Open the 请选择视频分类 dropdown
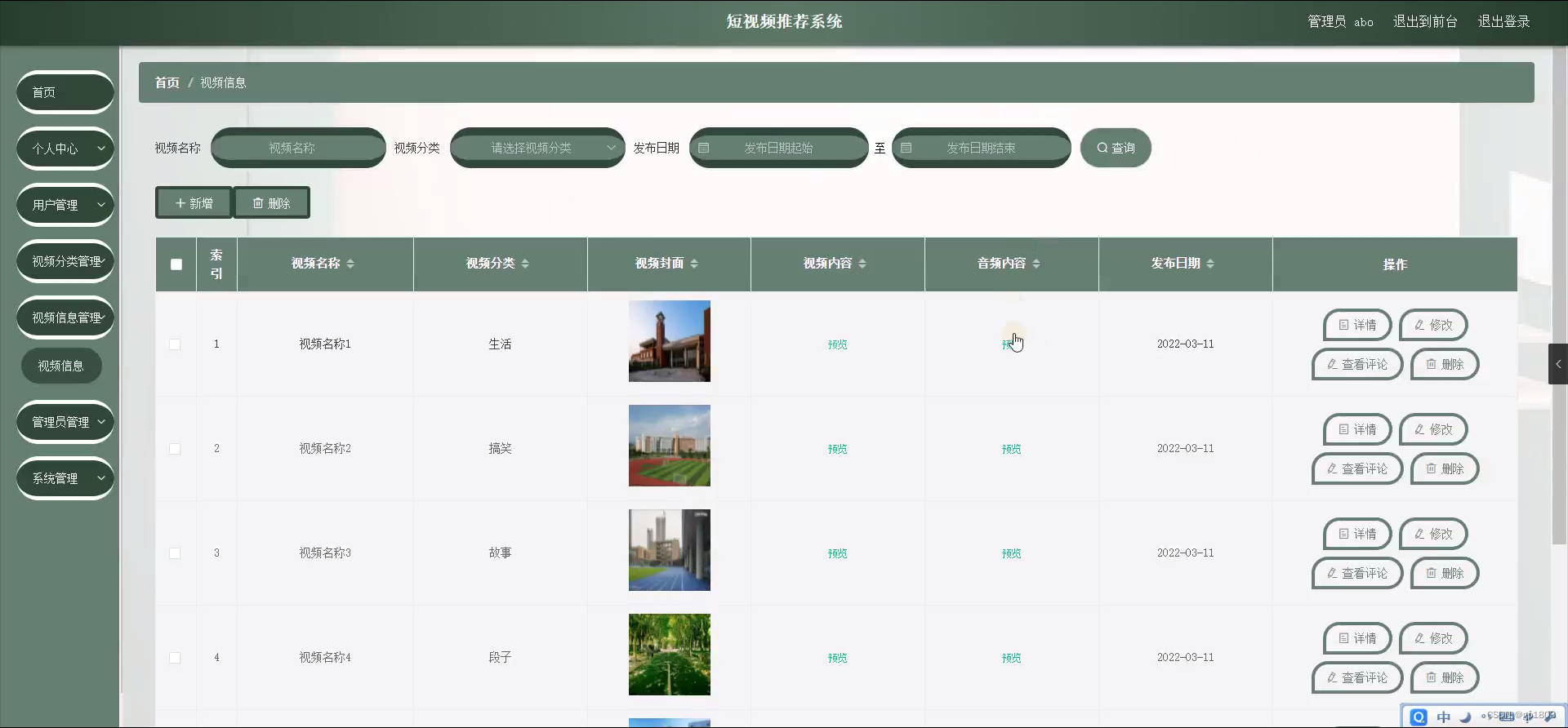1568x728 pixels. [x=537, y=148]
